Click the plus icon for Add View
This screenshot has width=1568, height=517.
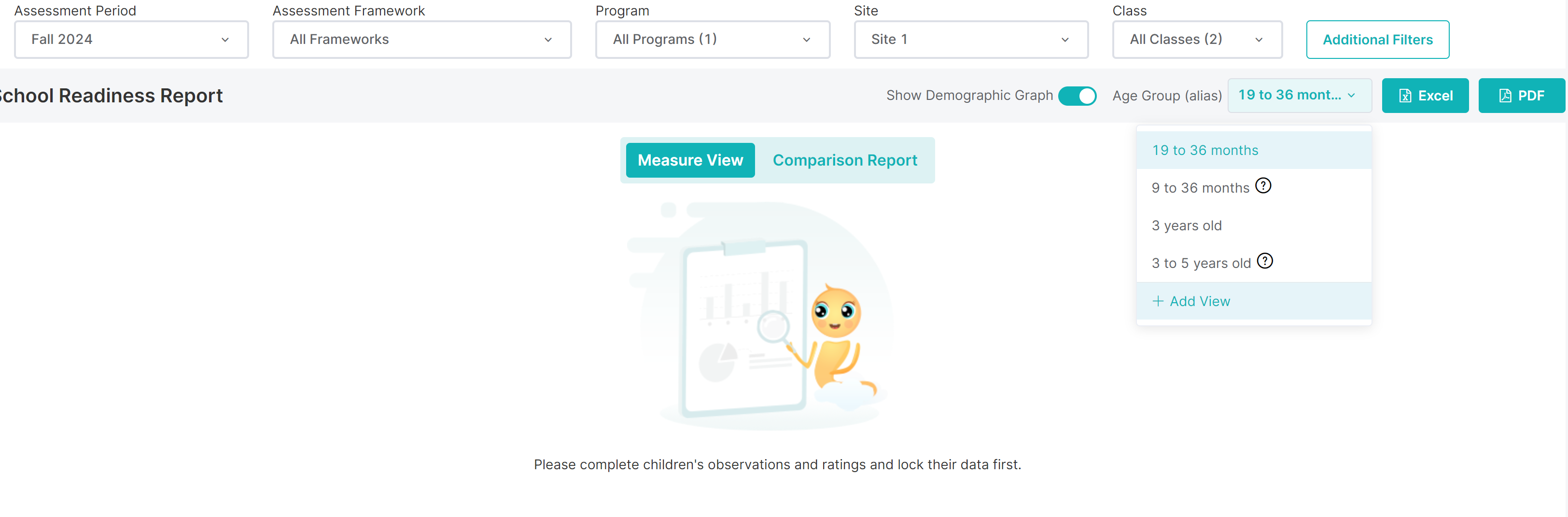click(1158, 301)
